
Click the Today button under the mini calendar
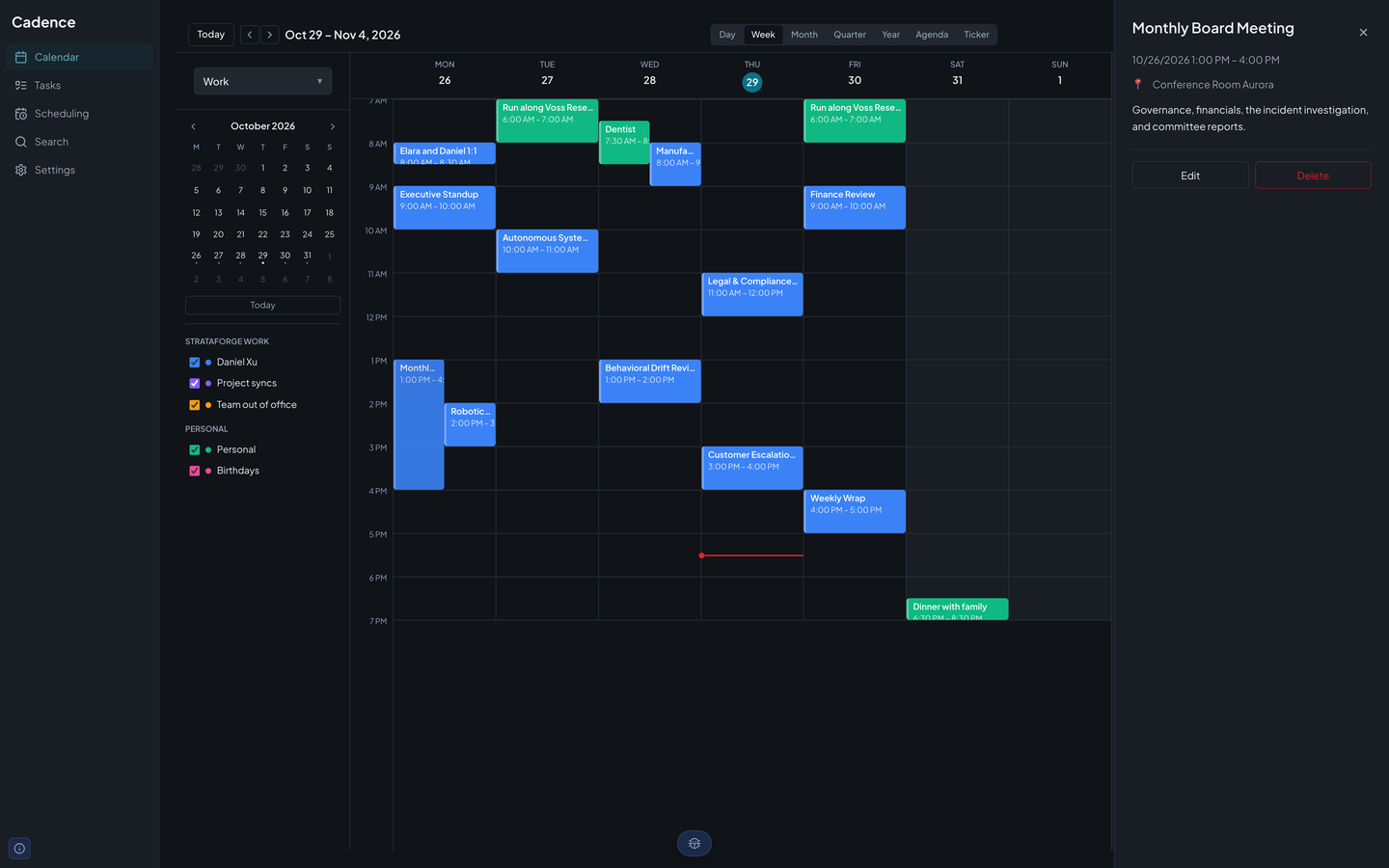coord(262,305)
